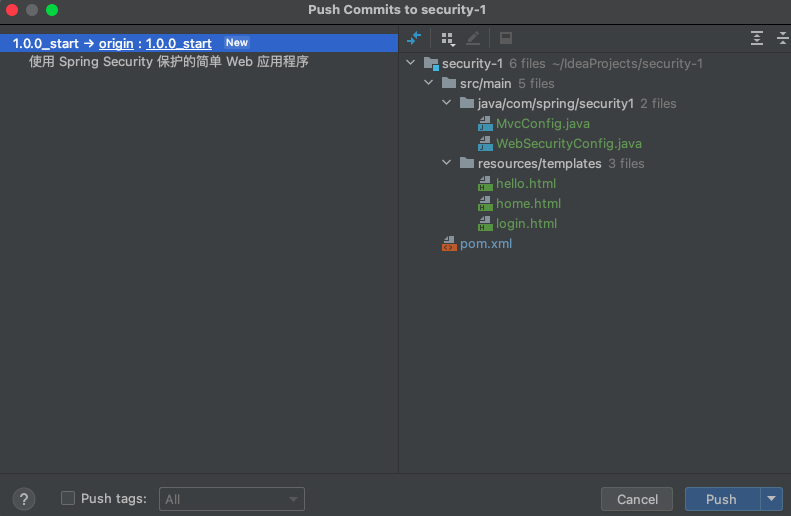Enable the Push tags checkbox

pyautogui.click(x=68, y=498)
